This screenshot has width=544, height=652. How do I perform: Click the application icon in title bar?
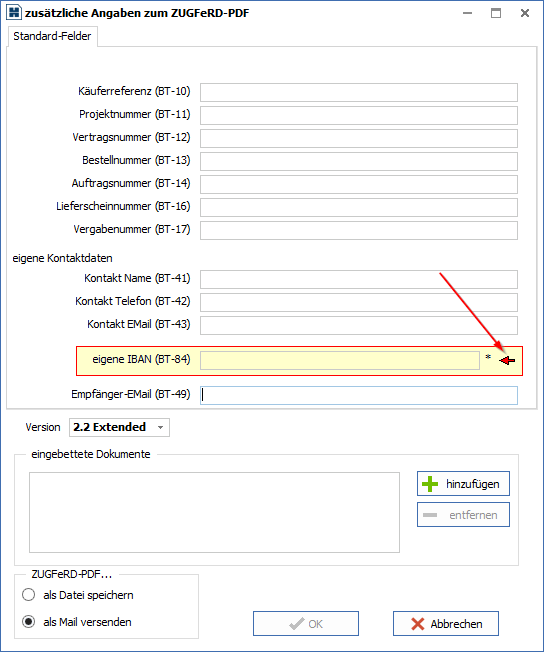(x=14, y=12)
